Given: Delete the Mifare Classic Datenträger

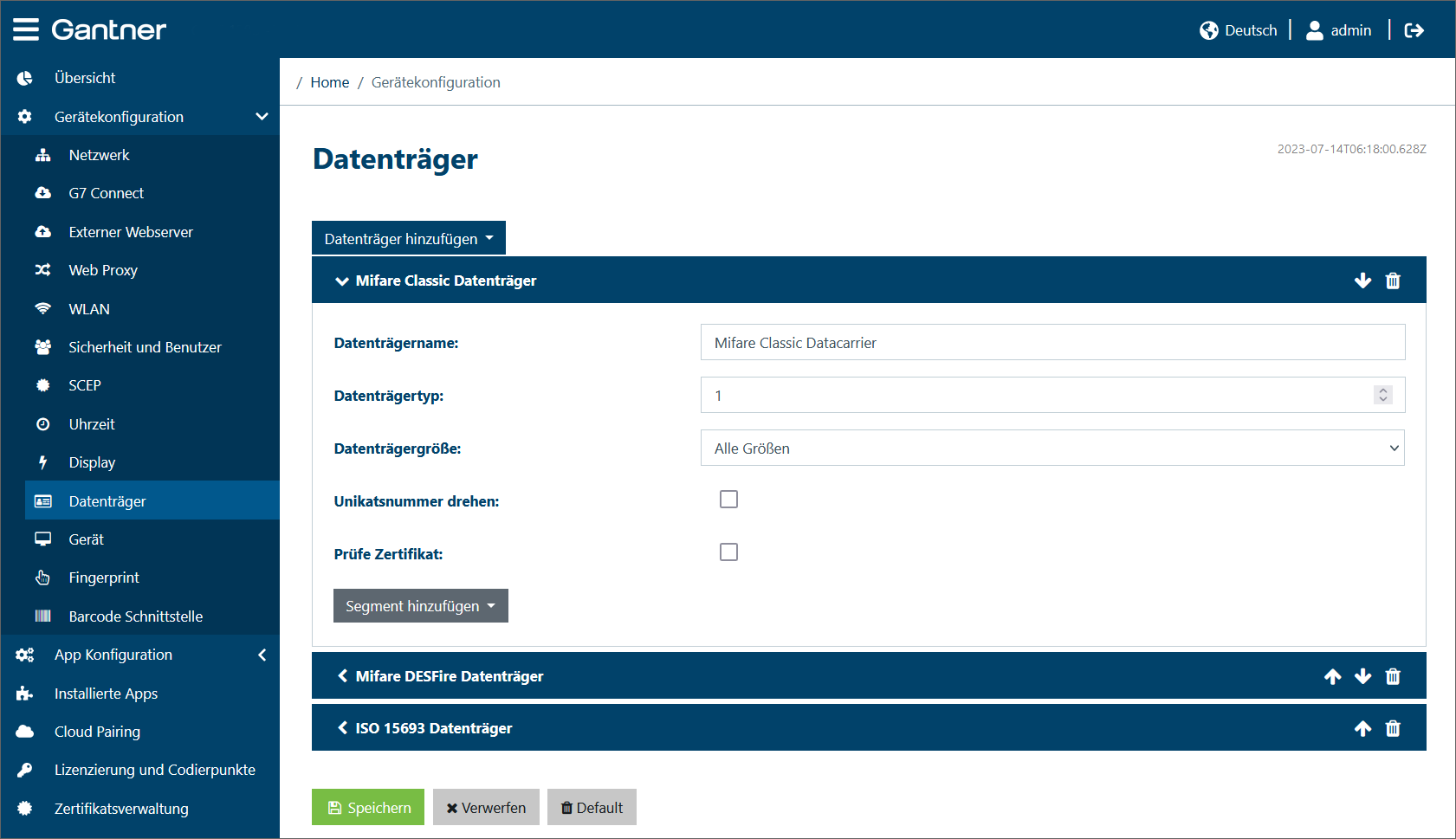Looking at the screenshot, I should coord(1393,281).
